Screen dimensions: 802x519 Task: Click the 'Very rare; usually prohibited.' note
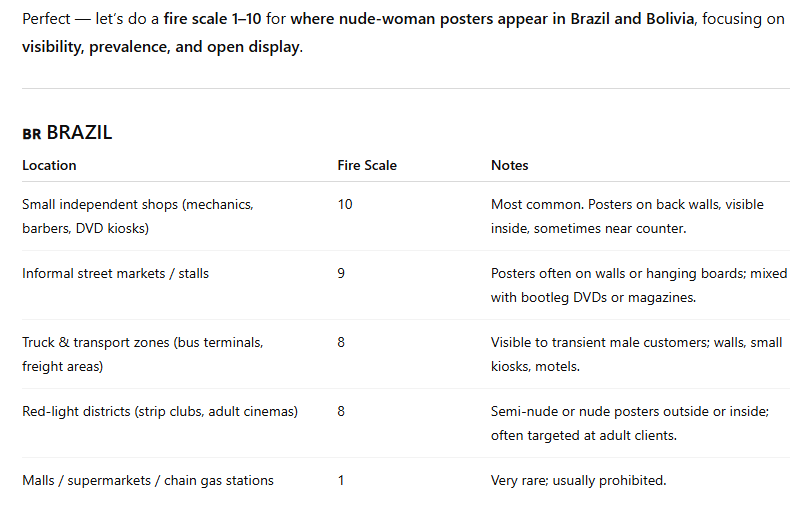pyautogui.click(x=578, y=480)
